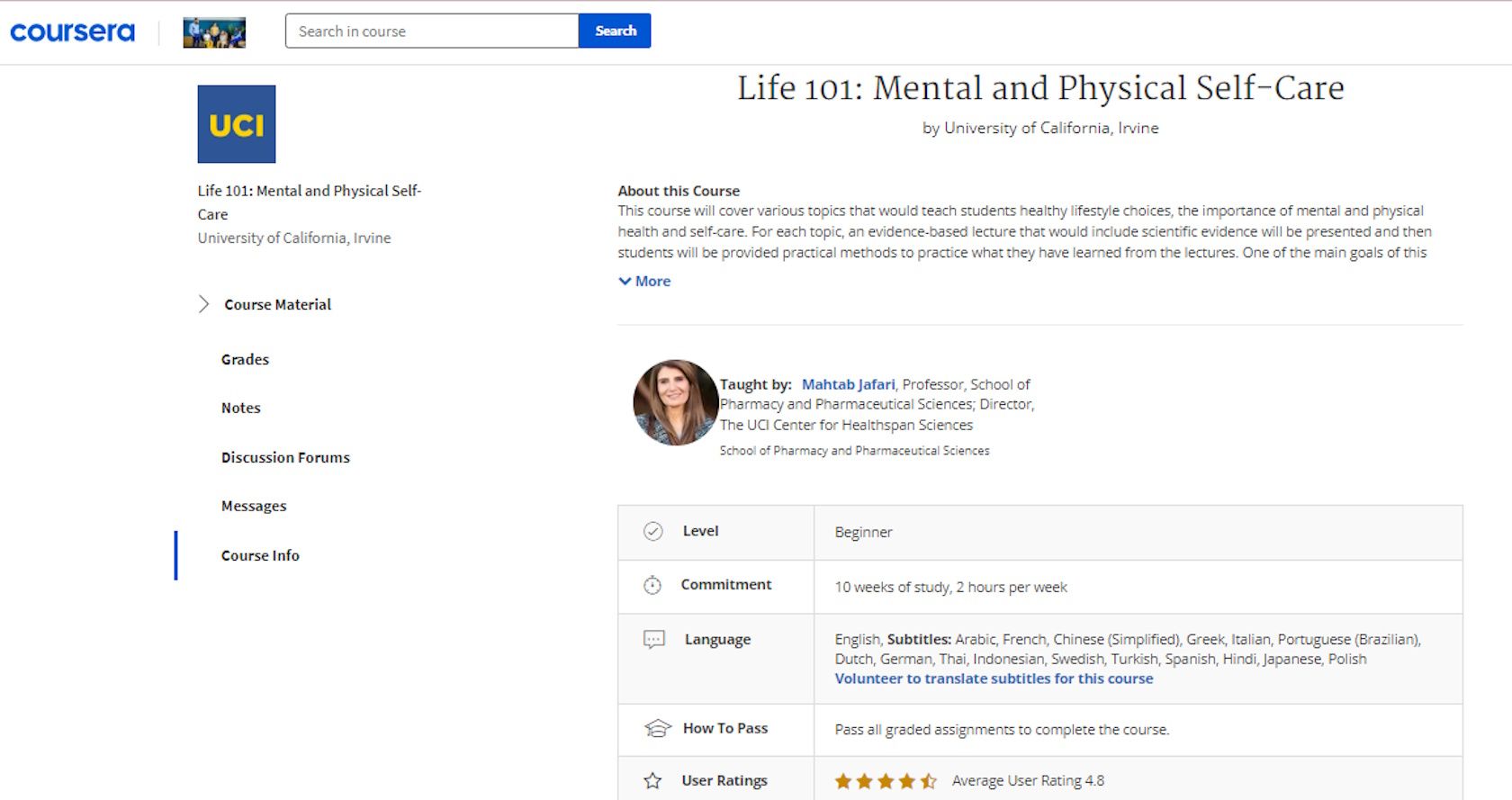Viewport: 1512px width, 800px height.
Task: Click the 'Level' row label
Action: click(700, 531)
